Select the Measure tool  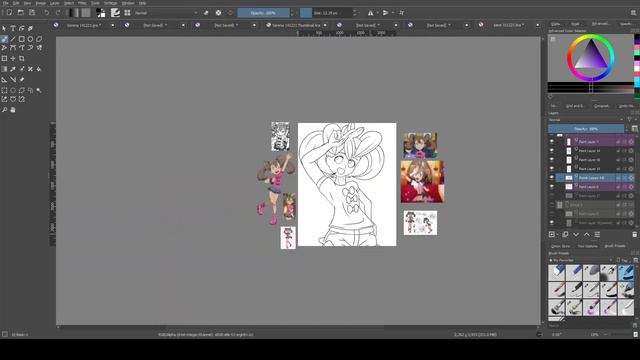13,80
